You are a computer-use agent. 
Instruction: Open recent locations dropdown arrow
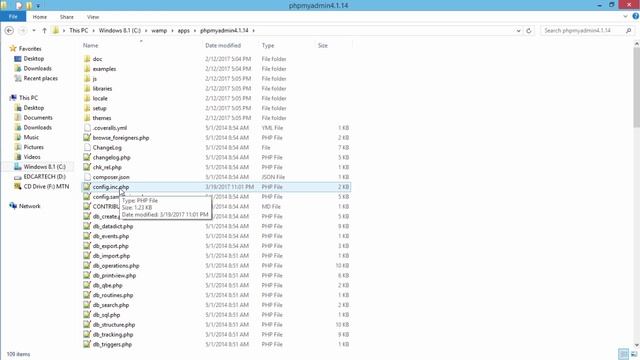(x=34, y=31)
